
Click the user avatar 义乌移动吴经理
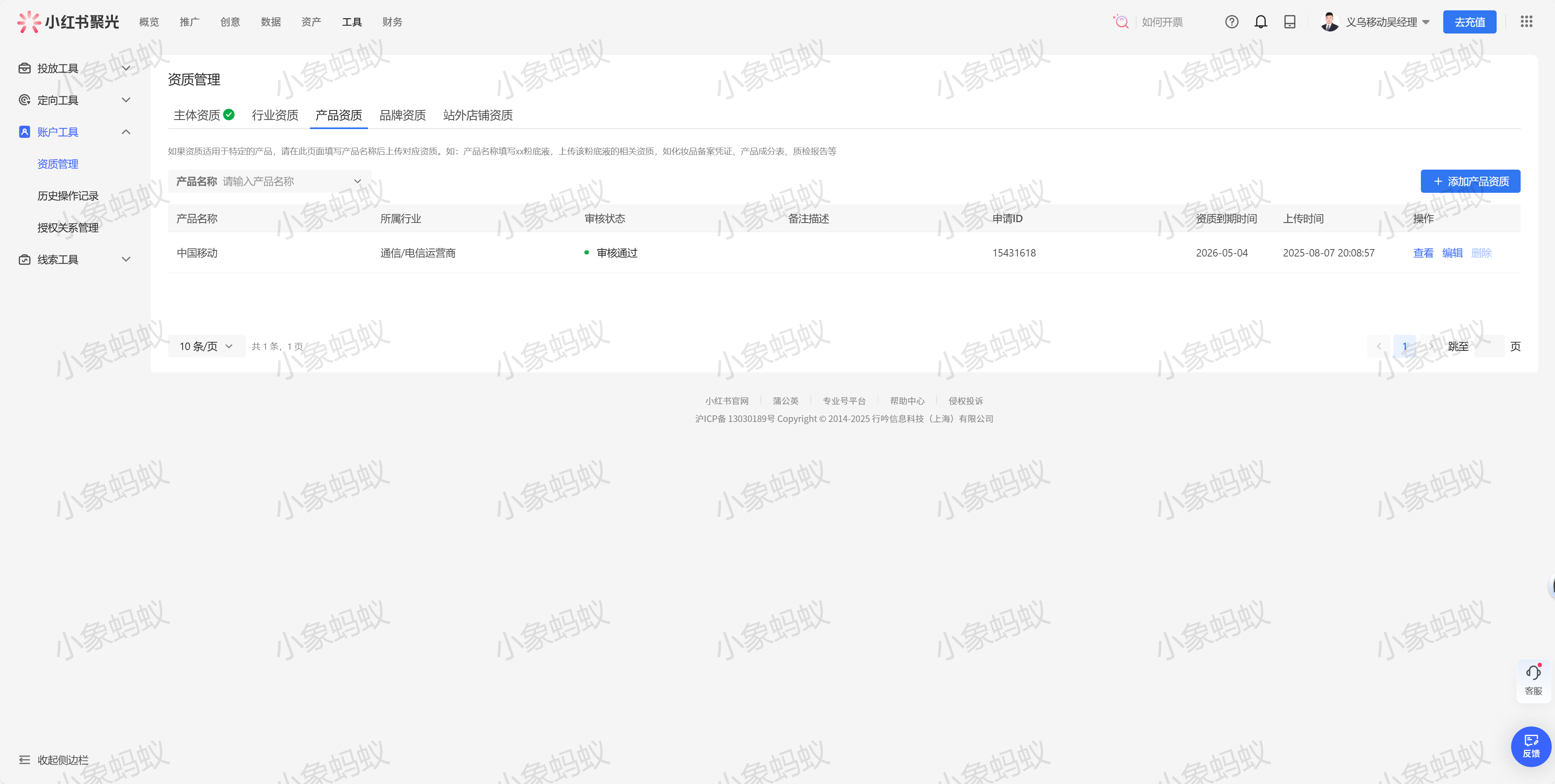tap(1329, 22)
